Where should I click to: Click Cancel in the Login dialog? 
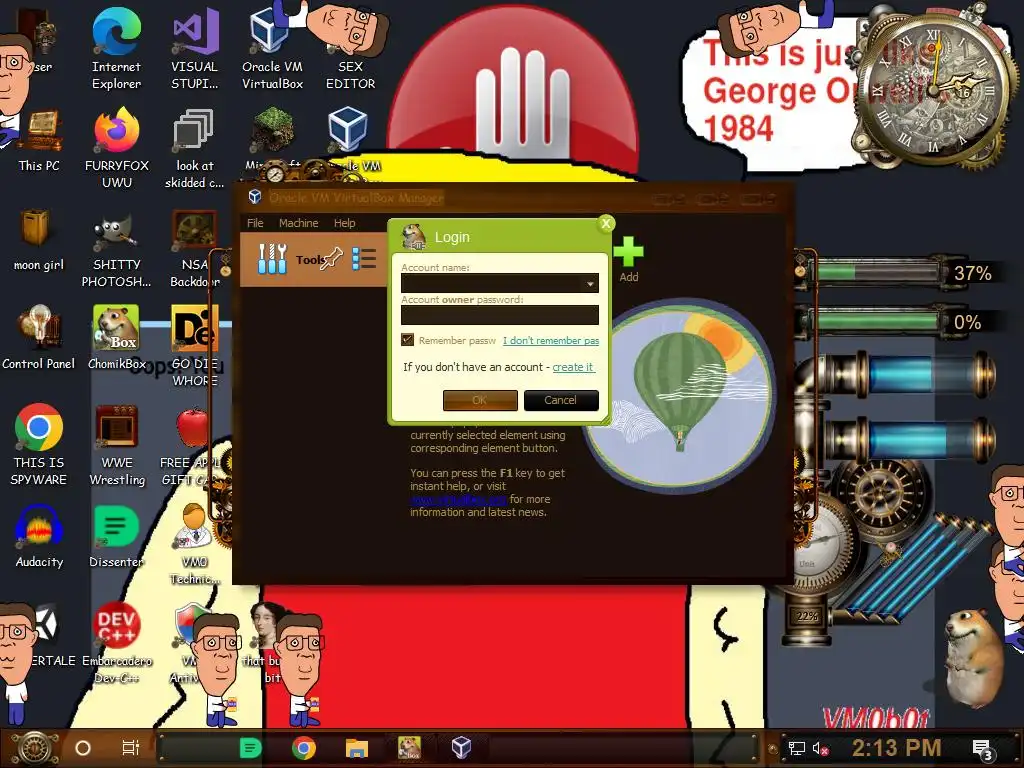click(x=561, y=400)
